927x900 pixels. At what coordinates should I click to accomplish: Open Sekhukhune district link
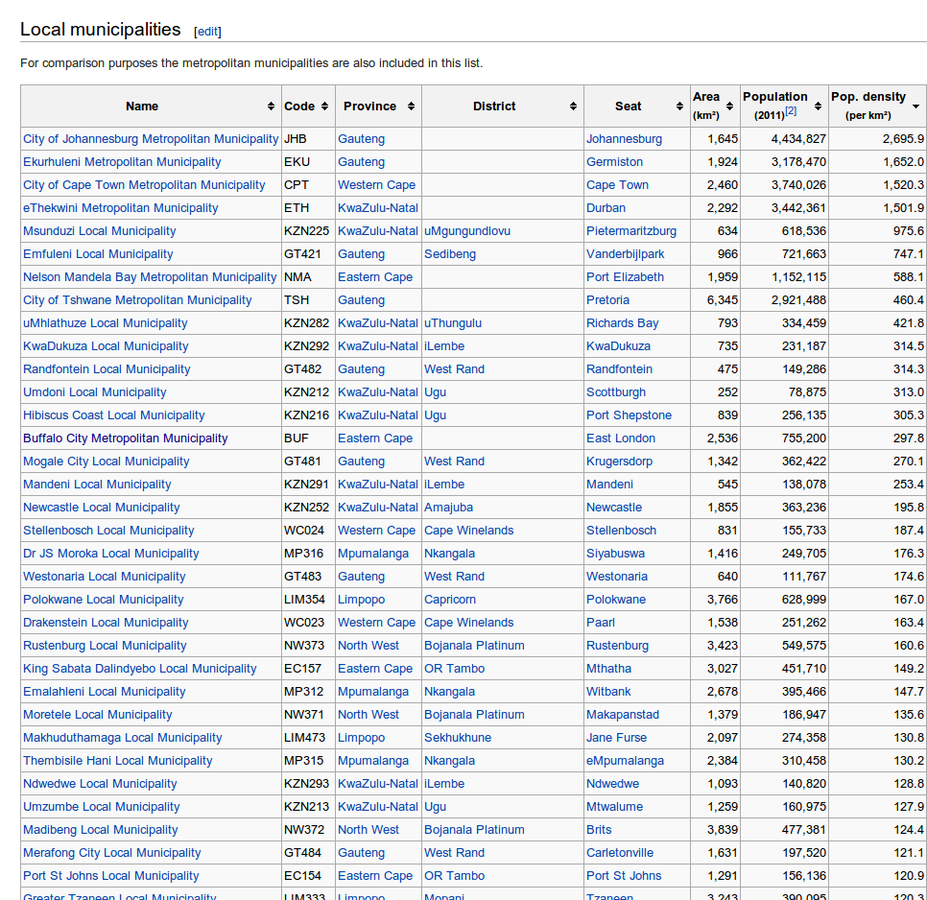458,739
